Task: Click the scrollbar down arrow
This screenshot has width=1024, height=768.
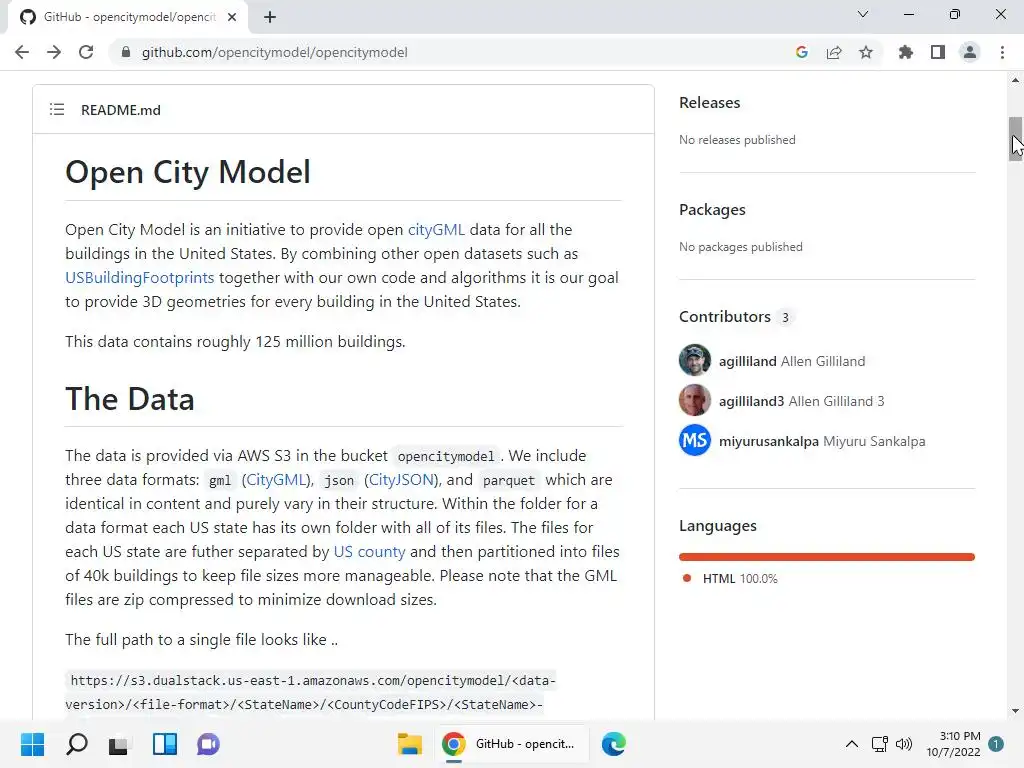Action: coord(1015,711)
